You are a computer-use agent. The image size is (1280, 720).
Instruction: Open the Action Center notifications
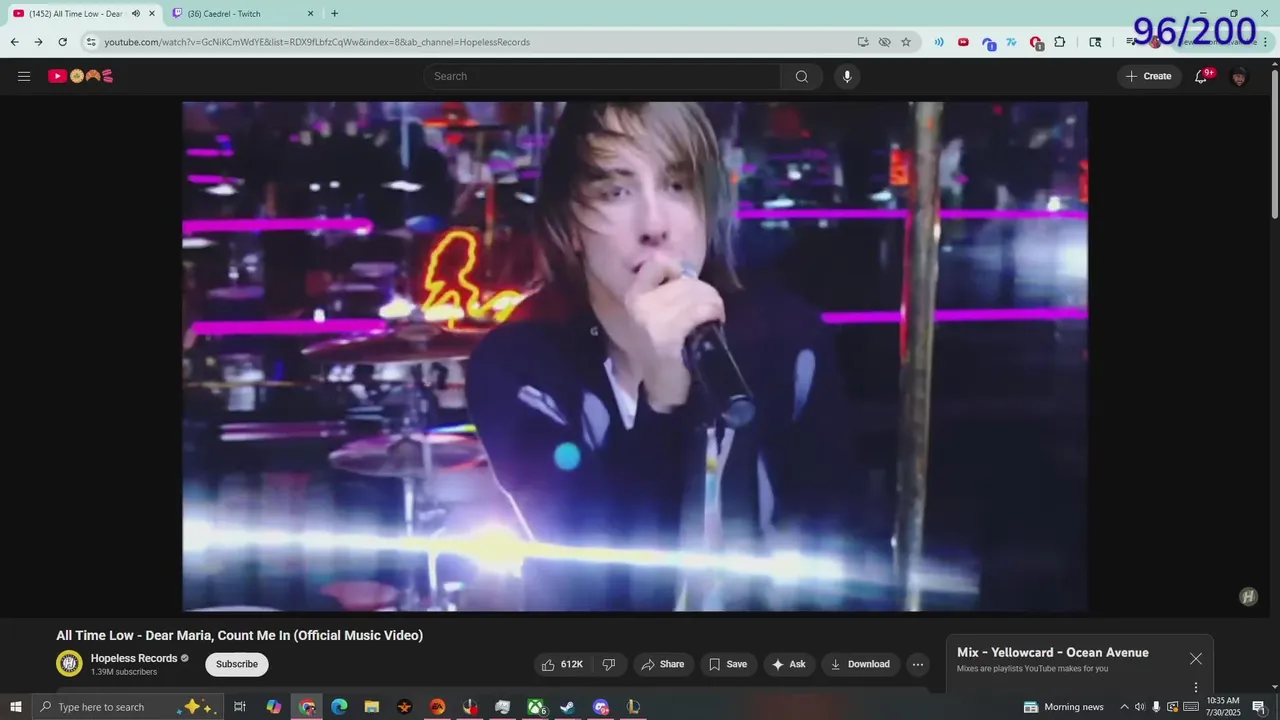1260,707
